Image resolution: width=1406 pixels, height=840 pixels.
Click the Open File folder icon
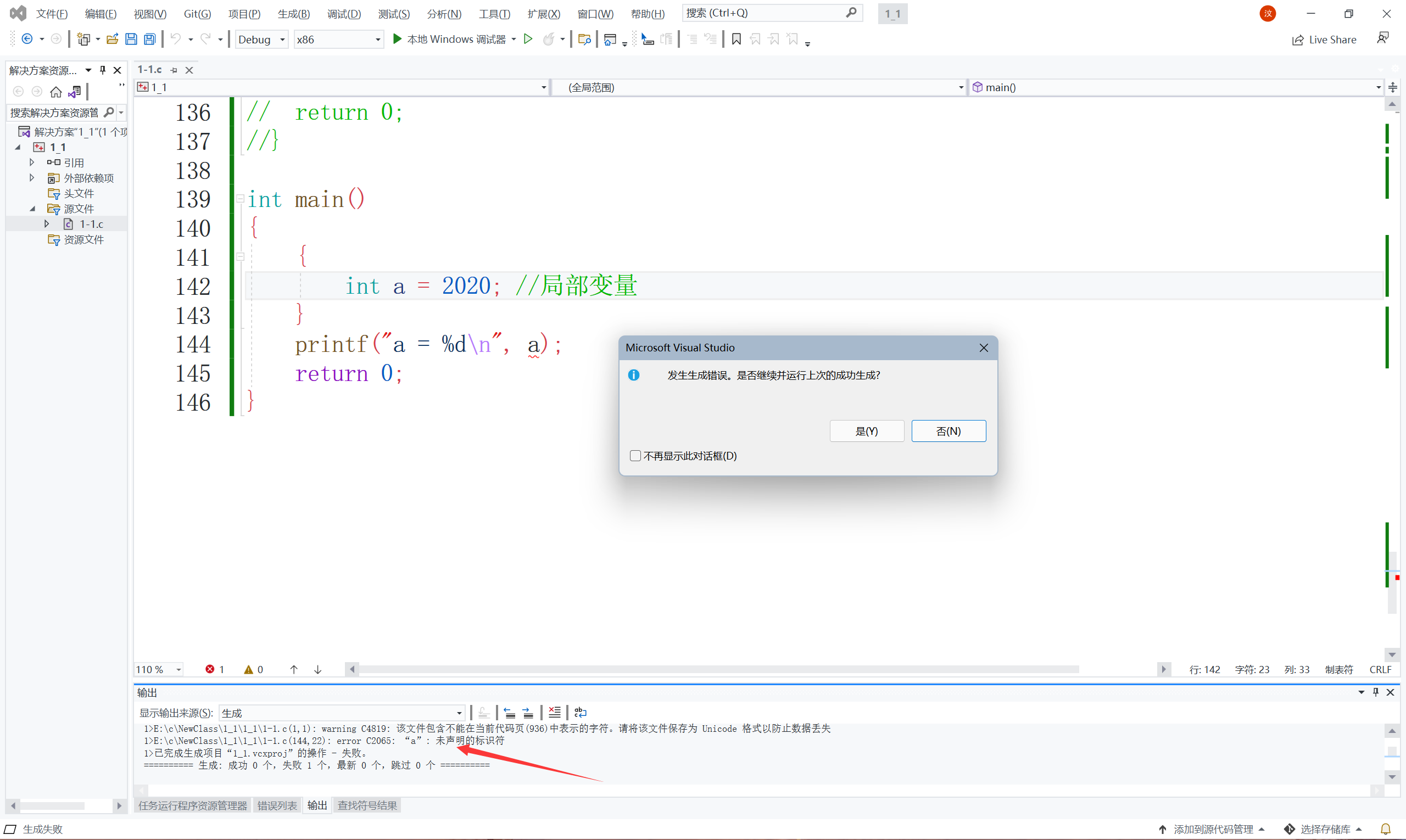click(x=112, y=39)
